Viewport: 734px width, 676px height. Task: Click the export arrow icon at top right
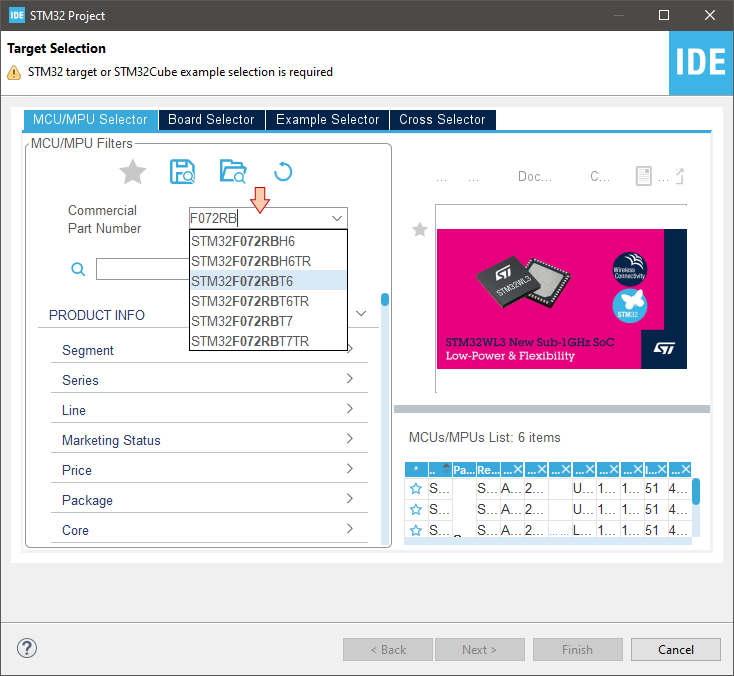click(680, 176)
